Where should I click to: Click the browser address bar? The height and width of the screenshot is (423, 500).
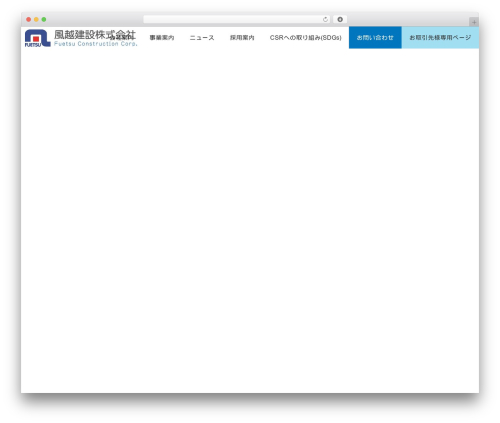pyautogui.click(x=237, y=19)
